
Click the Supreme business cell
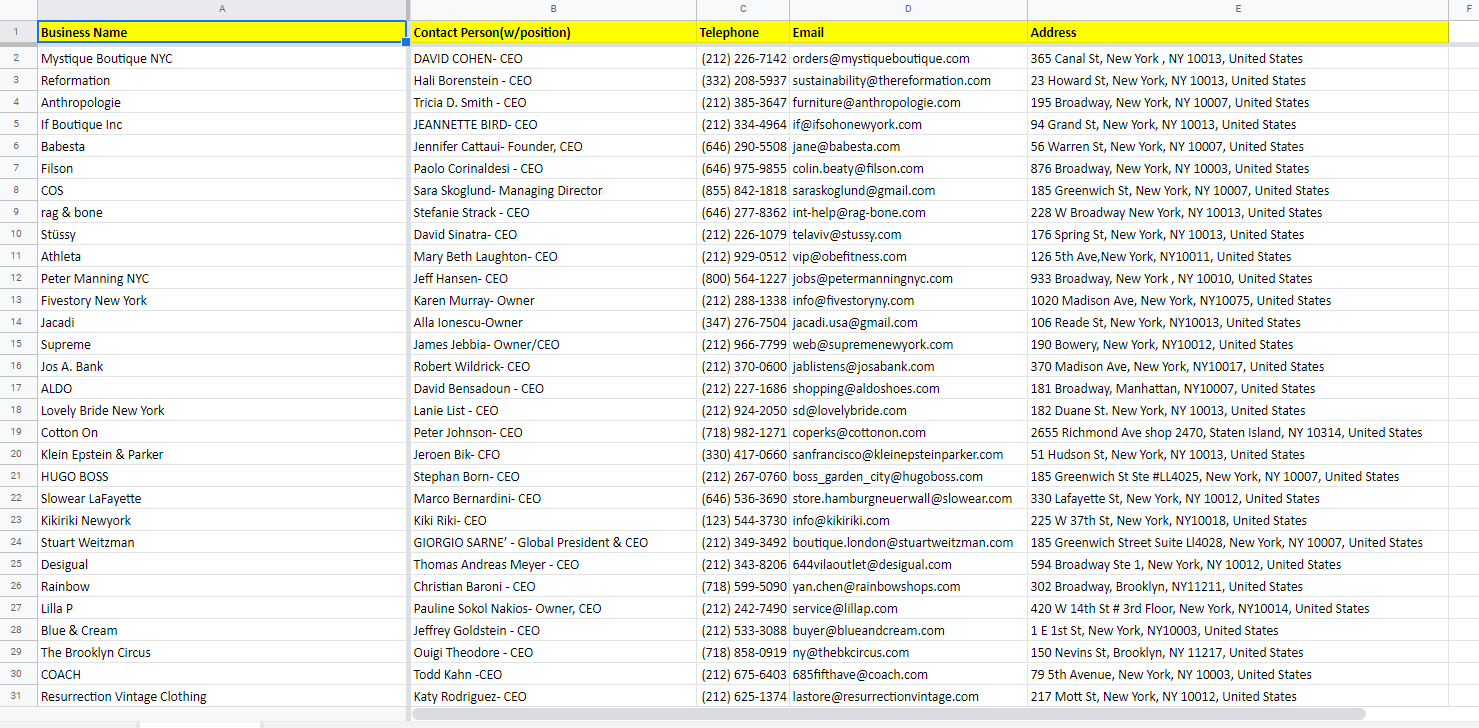[x=222, y=344]
